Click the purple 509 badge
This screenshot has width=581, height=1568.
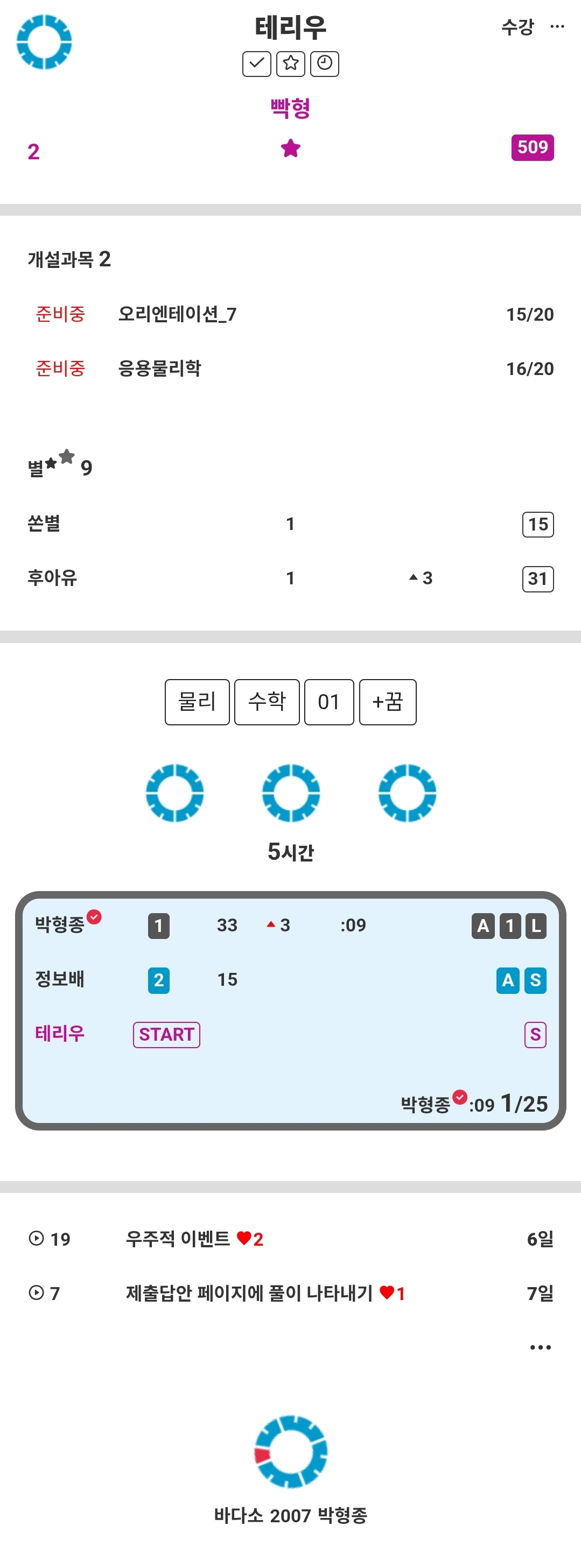tap(533, 147)
